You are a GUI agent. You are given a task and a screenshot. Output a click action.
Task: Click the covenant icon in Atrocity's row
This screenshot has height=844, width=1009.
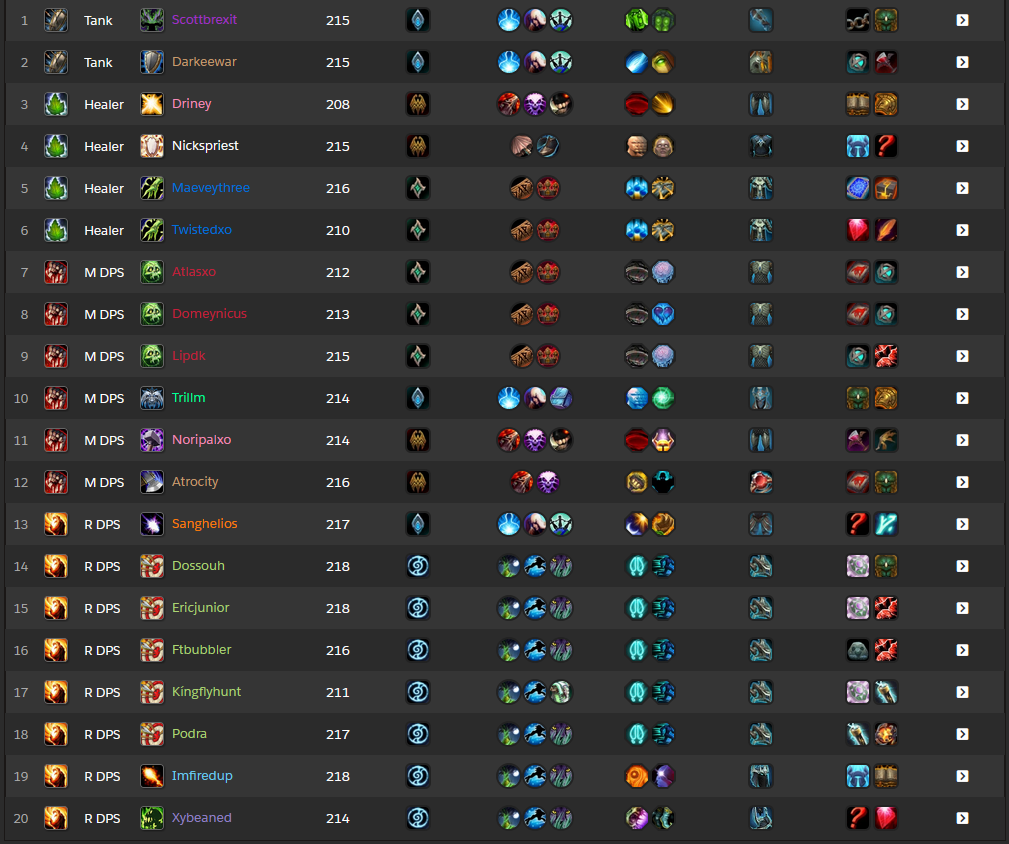click(x=418, y=482)
